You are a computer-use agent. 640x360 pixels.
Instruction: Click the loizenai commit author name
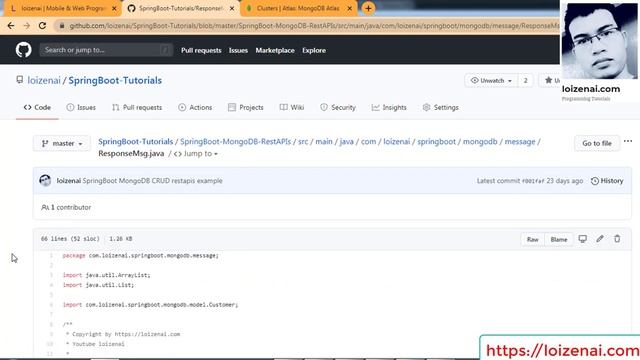[69, 180]
